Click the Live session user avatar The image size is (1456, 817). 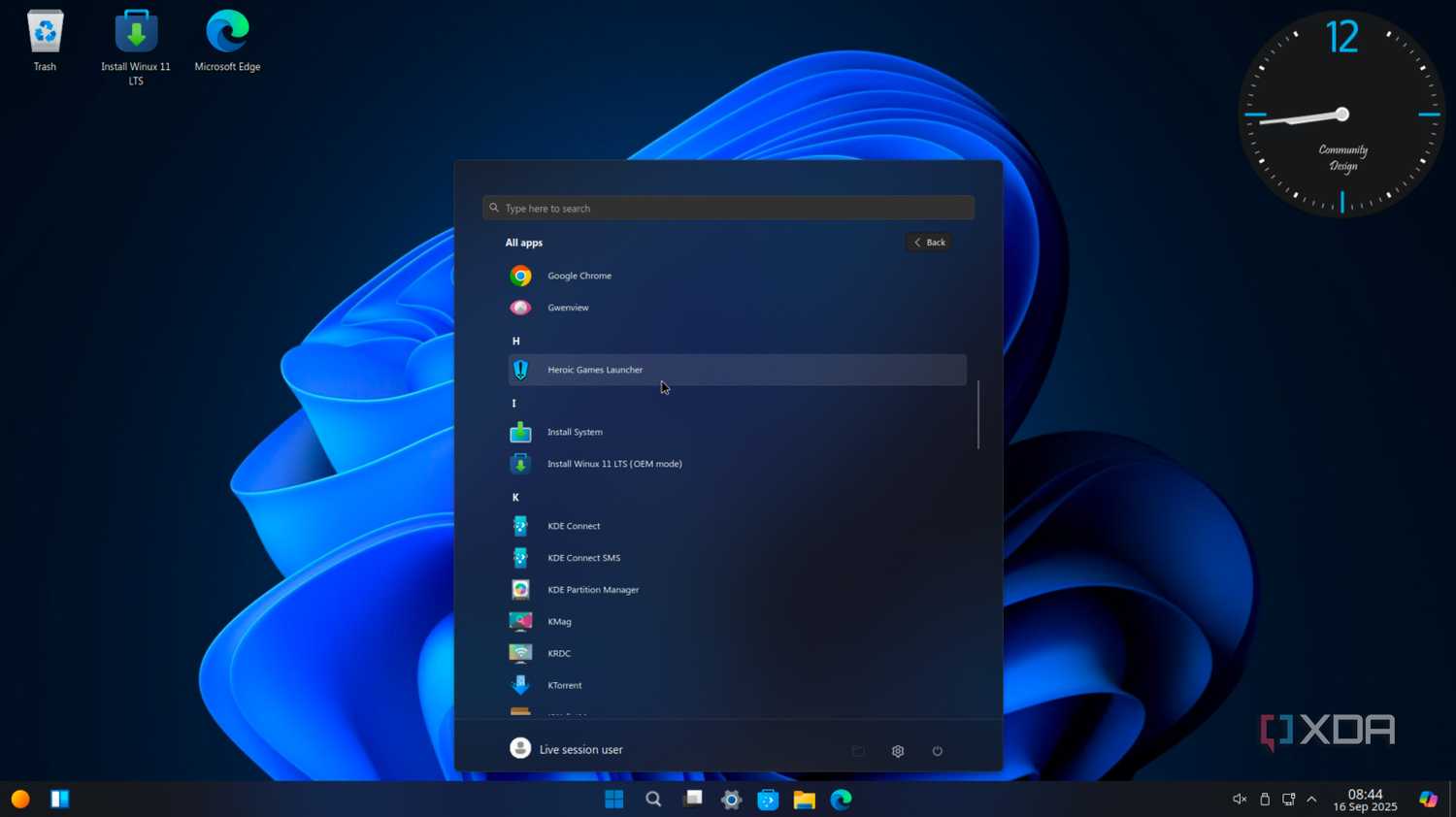[520, 748]
